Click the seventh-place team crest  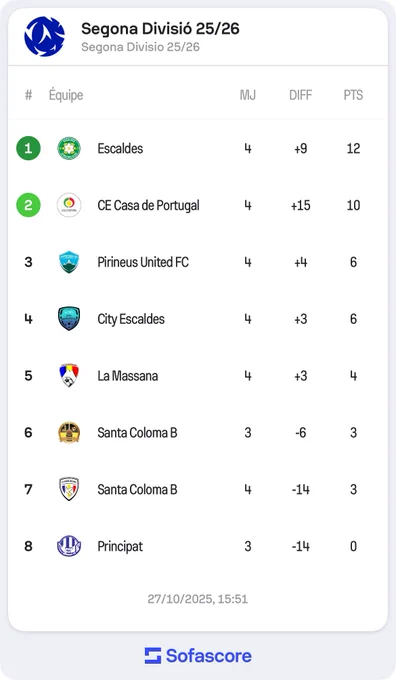point(69,489)
